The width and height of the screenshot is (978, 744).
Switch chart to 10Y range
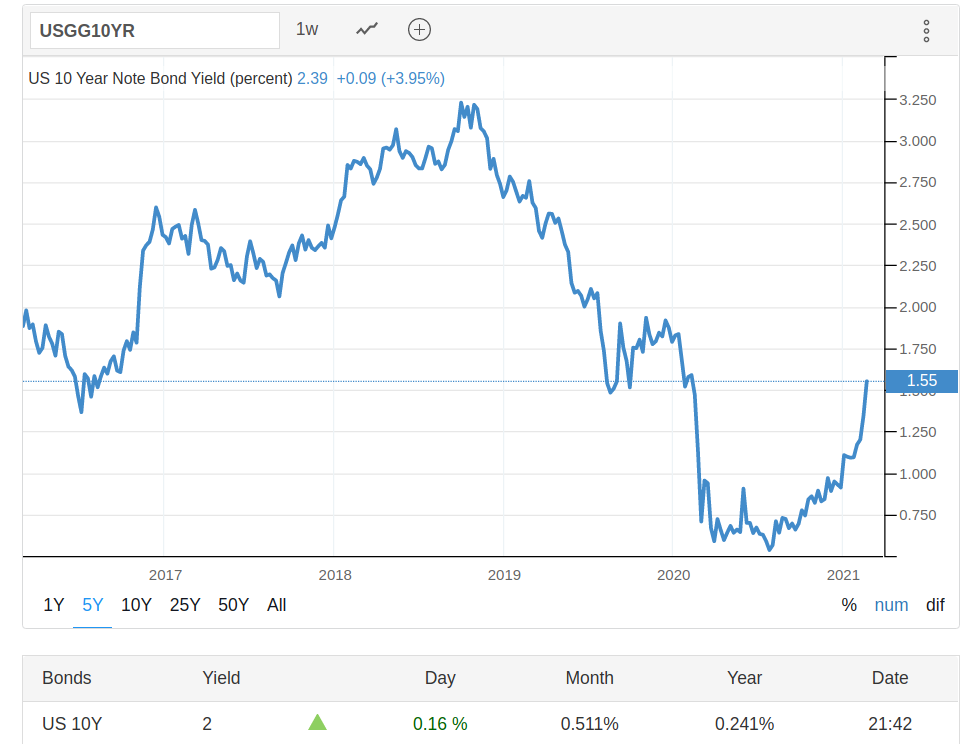136,604
